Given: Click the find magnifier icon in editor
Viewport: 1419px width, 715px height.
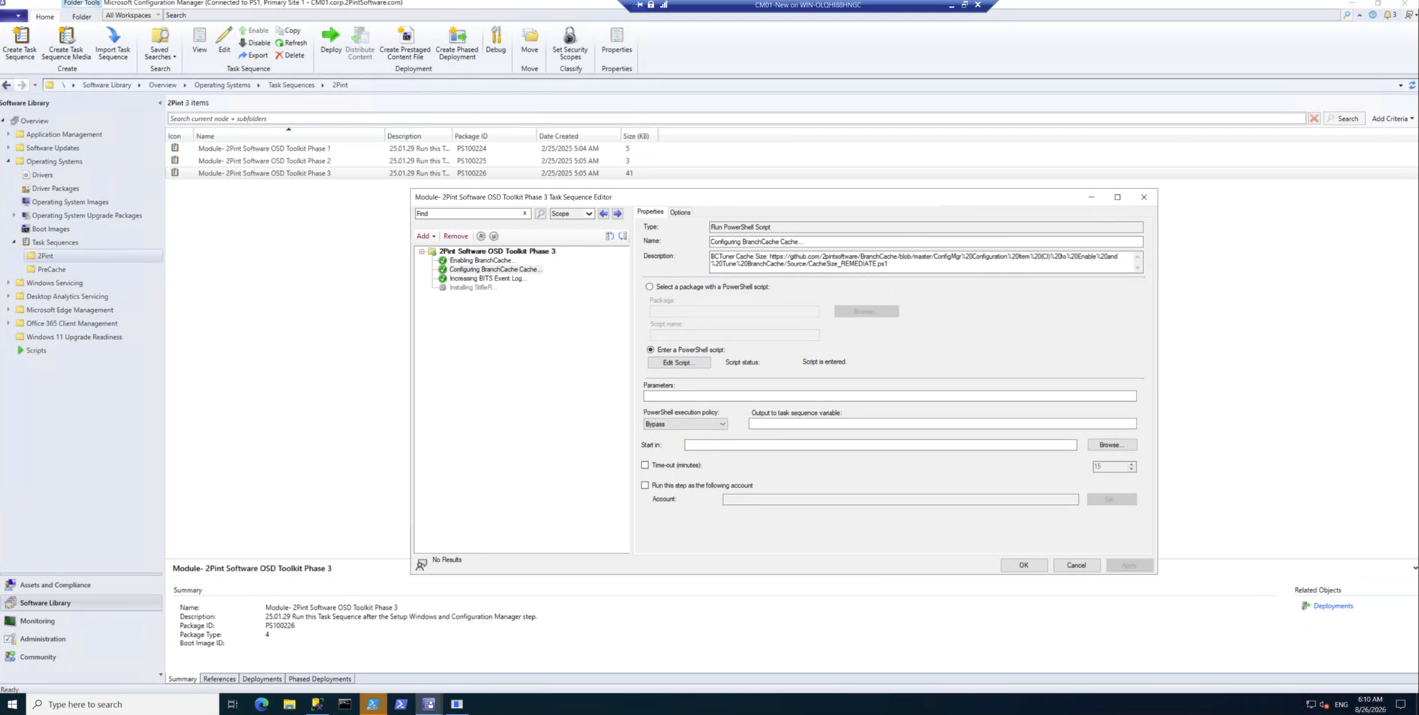Looking at the screenshot, I should click(540, 214).
